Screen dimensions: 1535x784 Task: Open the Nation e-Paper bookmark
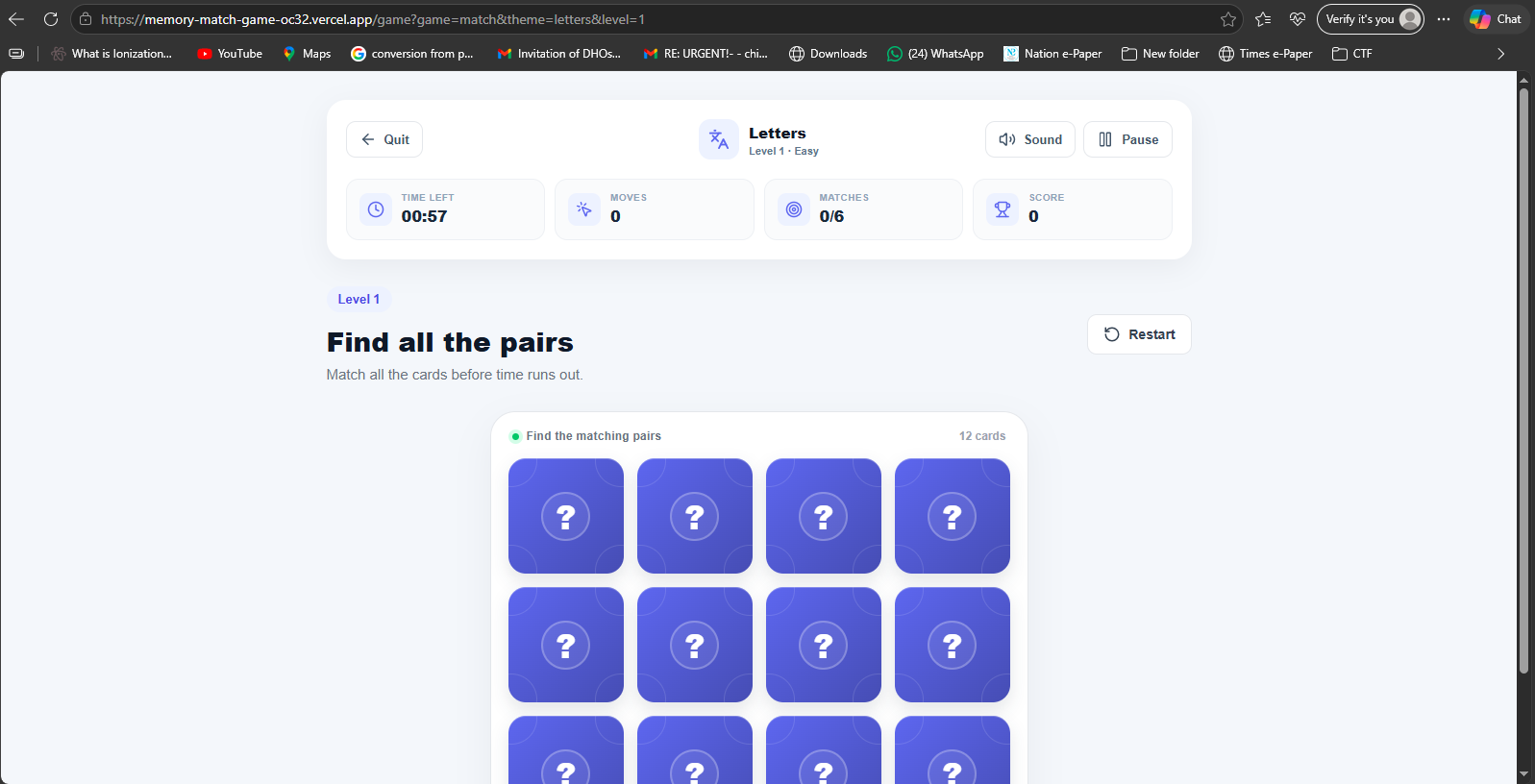(1052, 54)
